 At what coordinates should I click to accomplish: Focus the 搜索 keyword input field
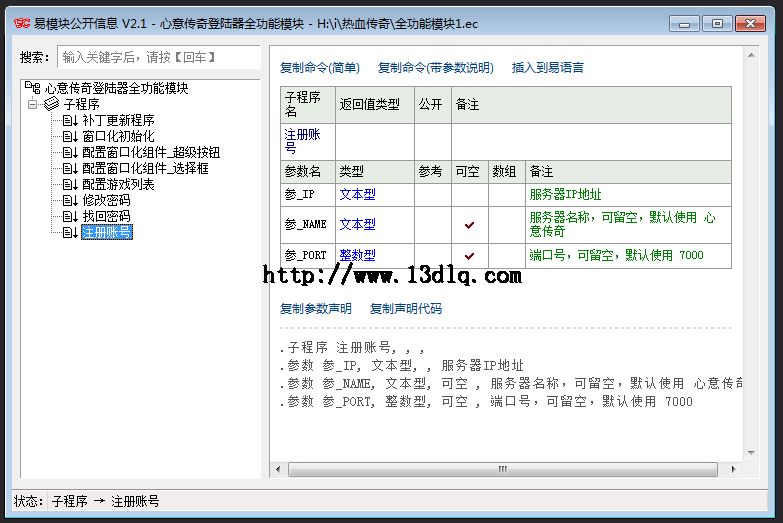click(159, 57)
